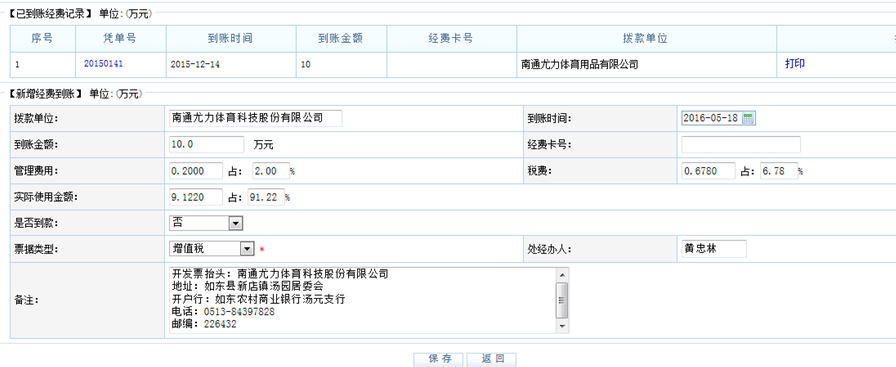The width and height of the screenshot is (896, 367).
Task: Open voucher number 20150141 link
Action: coord(103,64)
